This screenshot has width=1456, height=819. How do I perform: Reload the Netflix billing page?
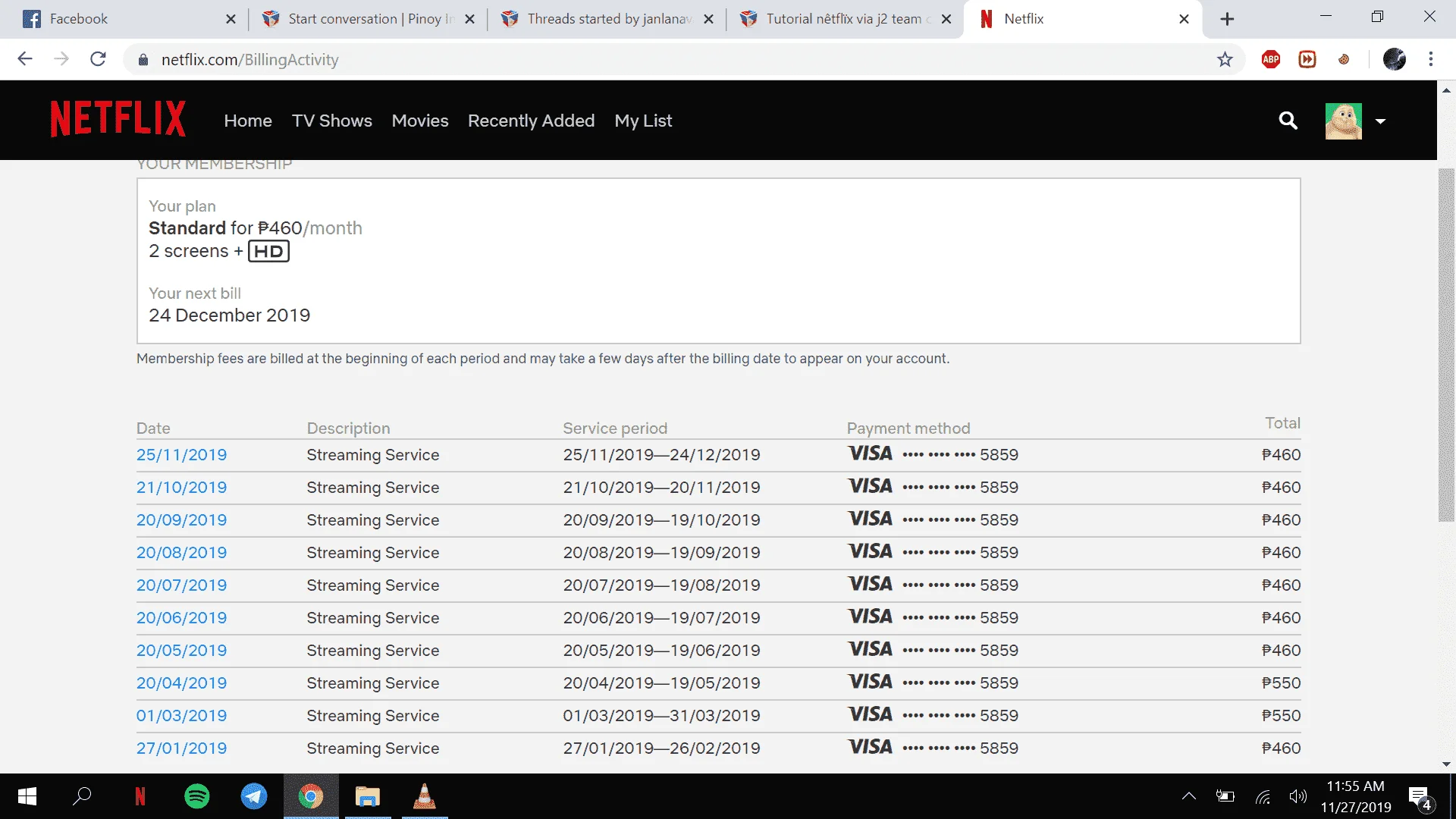98,59
